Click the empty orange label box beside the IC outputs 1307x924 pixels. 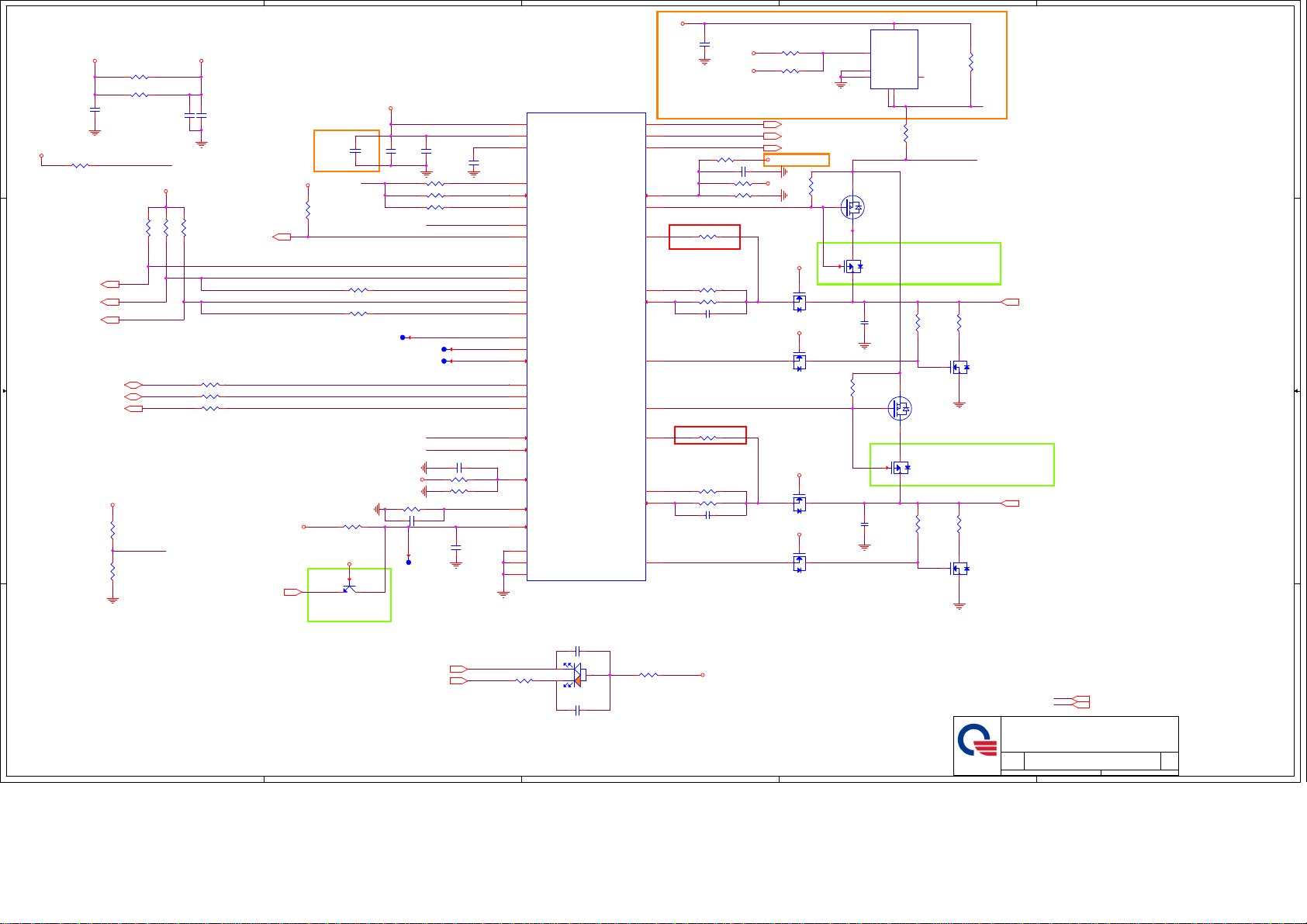point(797,160)
